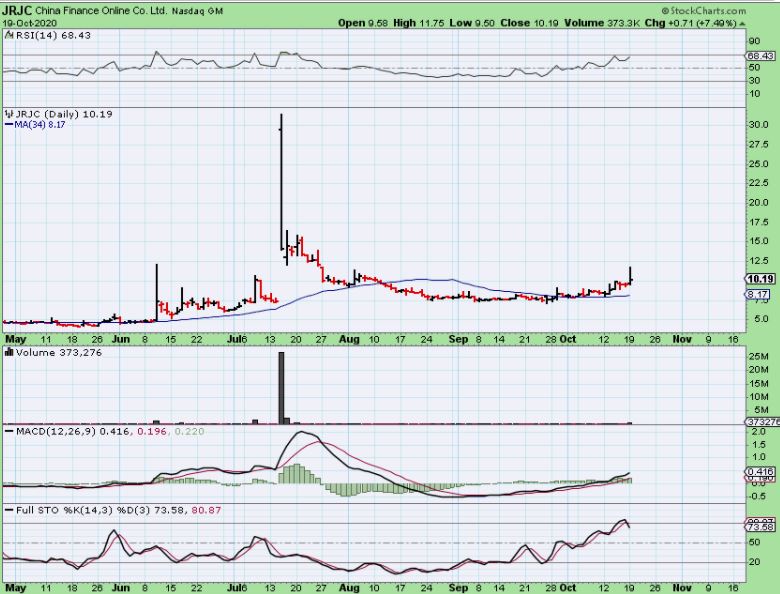Click the Volume 373.3K value in header
The image size is (780, 594).
[601, 23]
